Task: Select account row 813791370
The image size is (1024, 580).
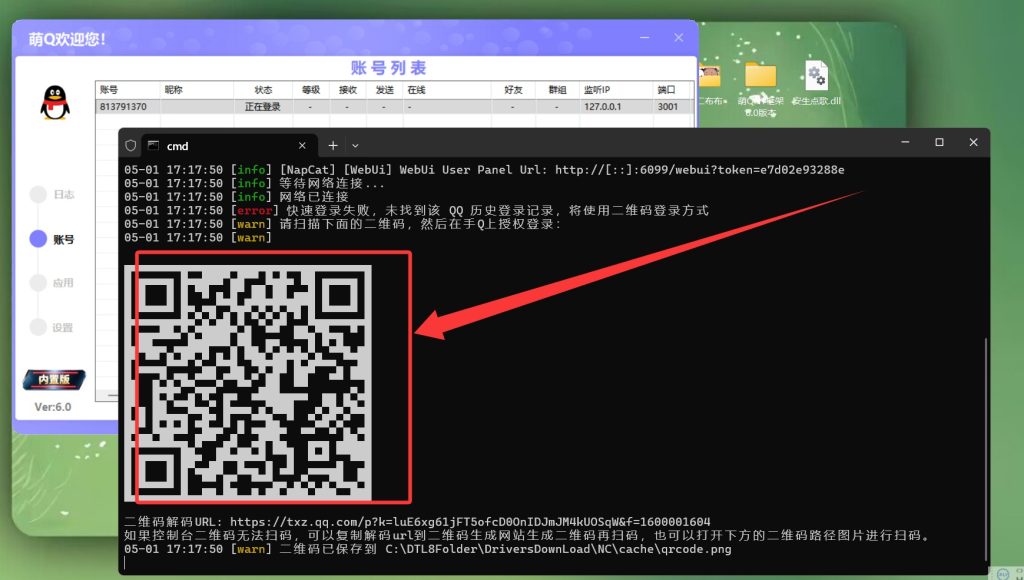Action: [x=394, y=106]
